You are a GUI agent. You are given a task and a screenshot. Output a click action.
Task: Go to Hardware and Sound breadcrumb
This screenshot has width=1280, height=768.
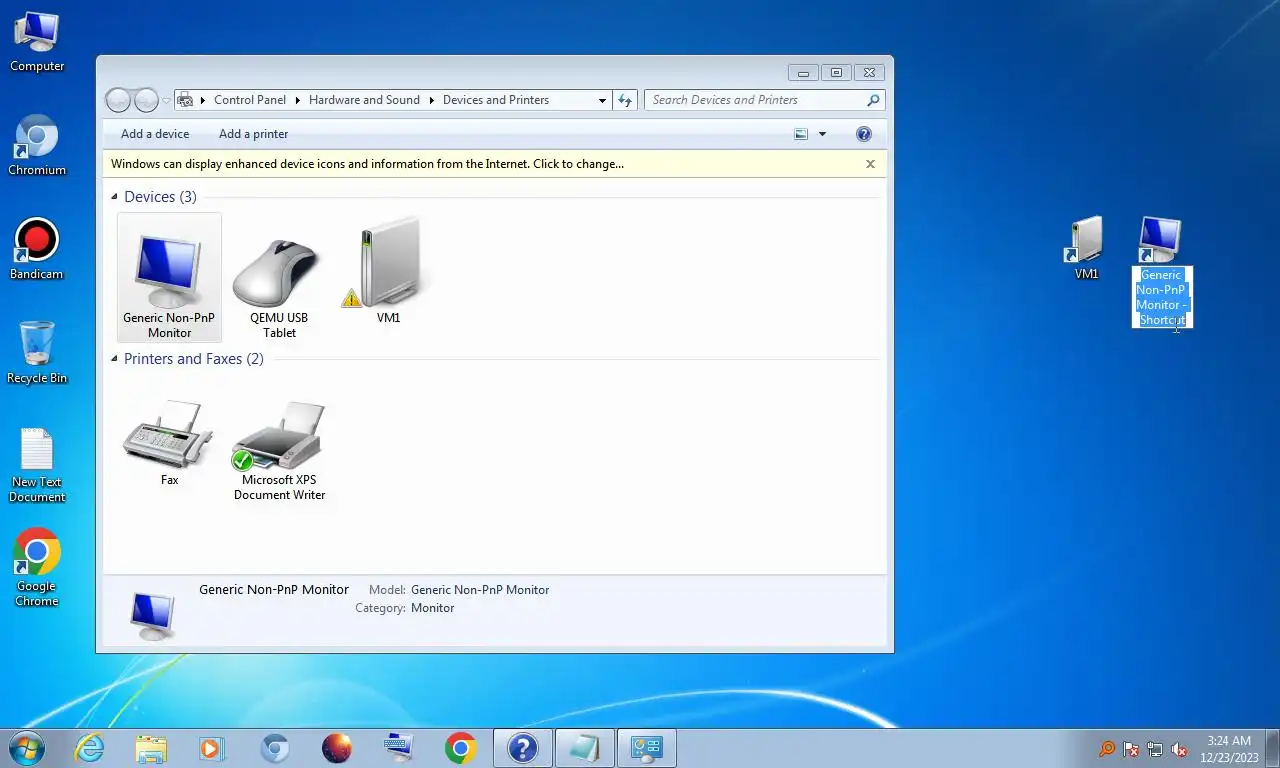[x=364, y=100]
